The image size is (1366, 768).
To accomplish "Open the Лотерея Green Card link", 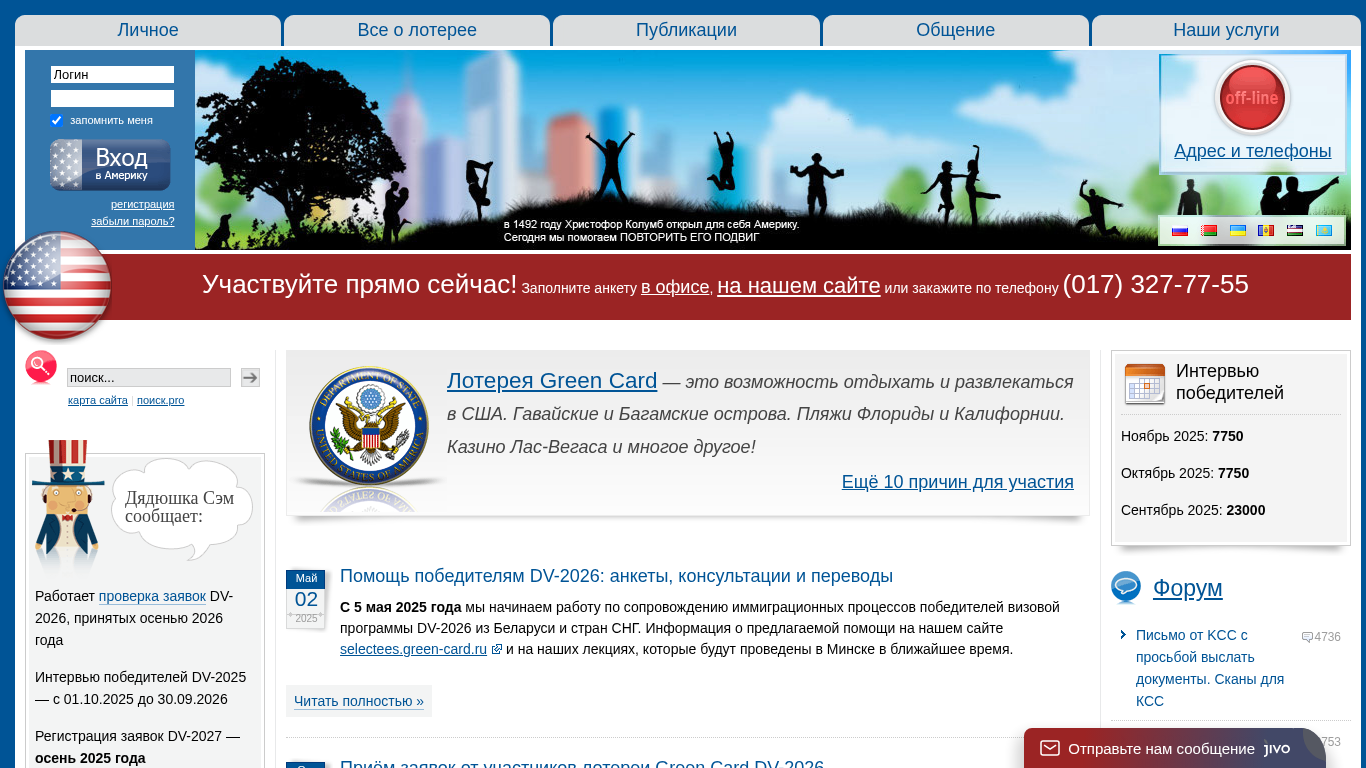I will click(552, 381).
